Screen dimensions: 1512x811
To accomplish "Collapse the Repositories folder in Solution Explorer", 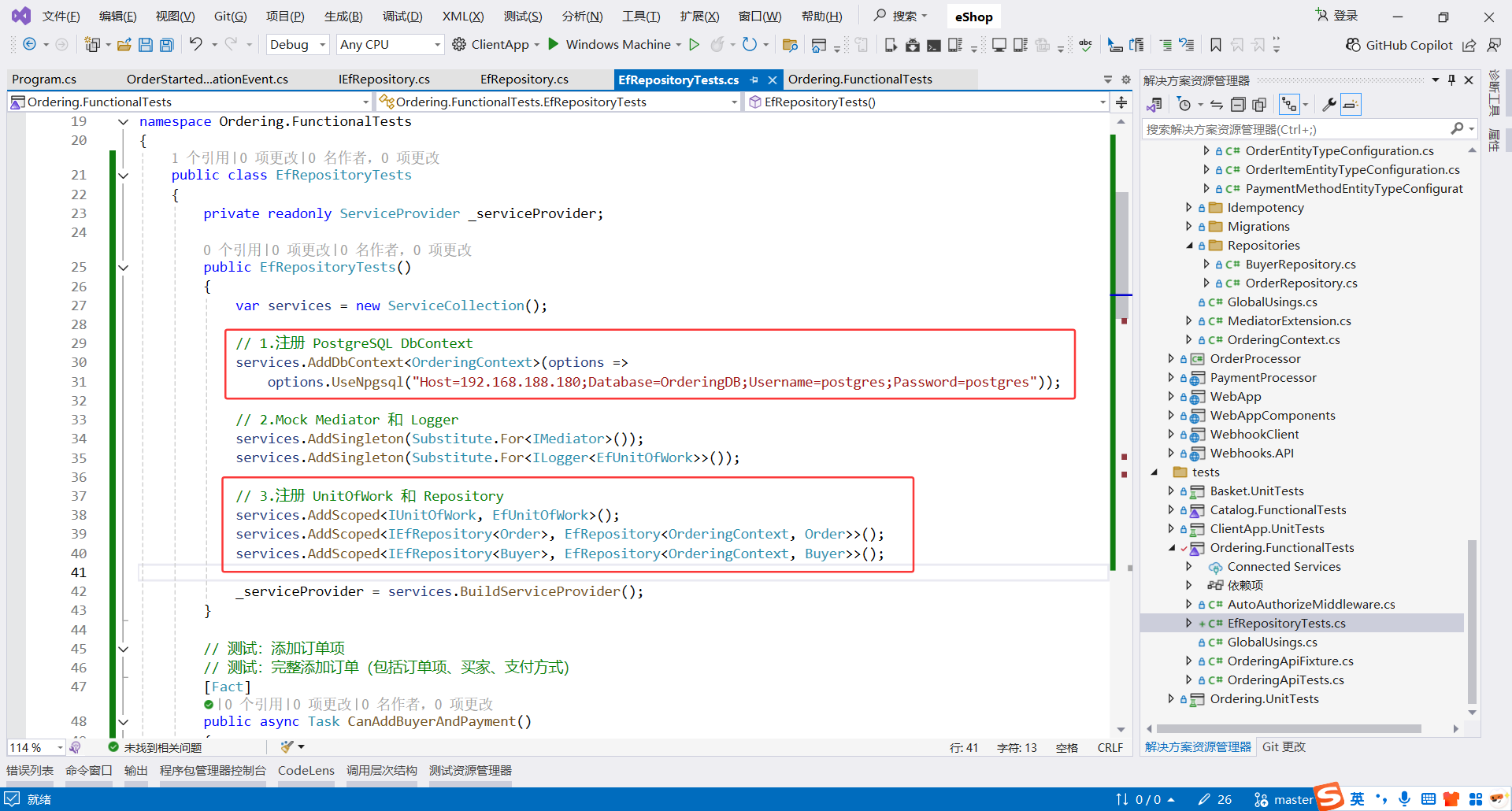I will (x=1189, y=246).
